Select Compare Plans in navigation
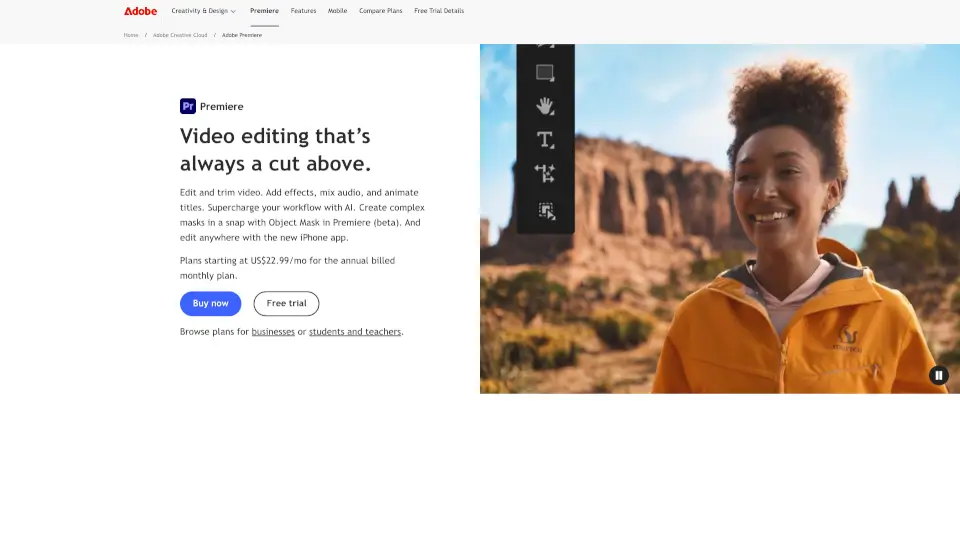The height and width of the screenshot is (540, 960). pyautogui.click(x=381, y=11)
